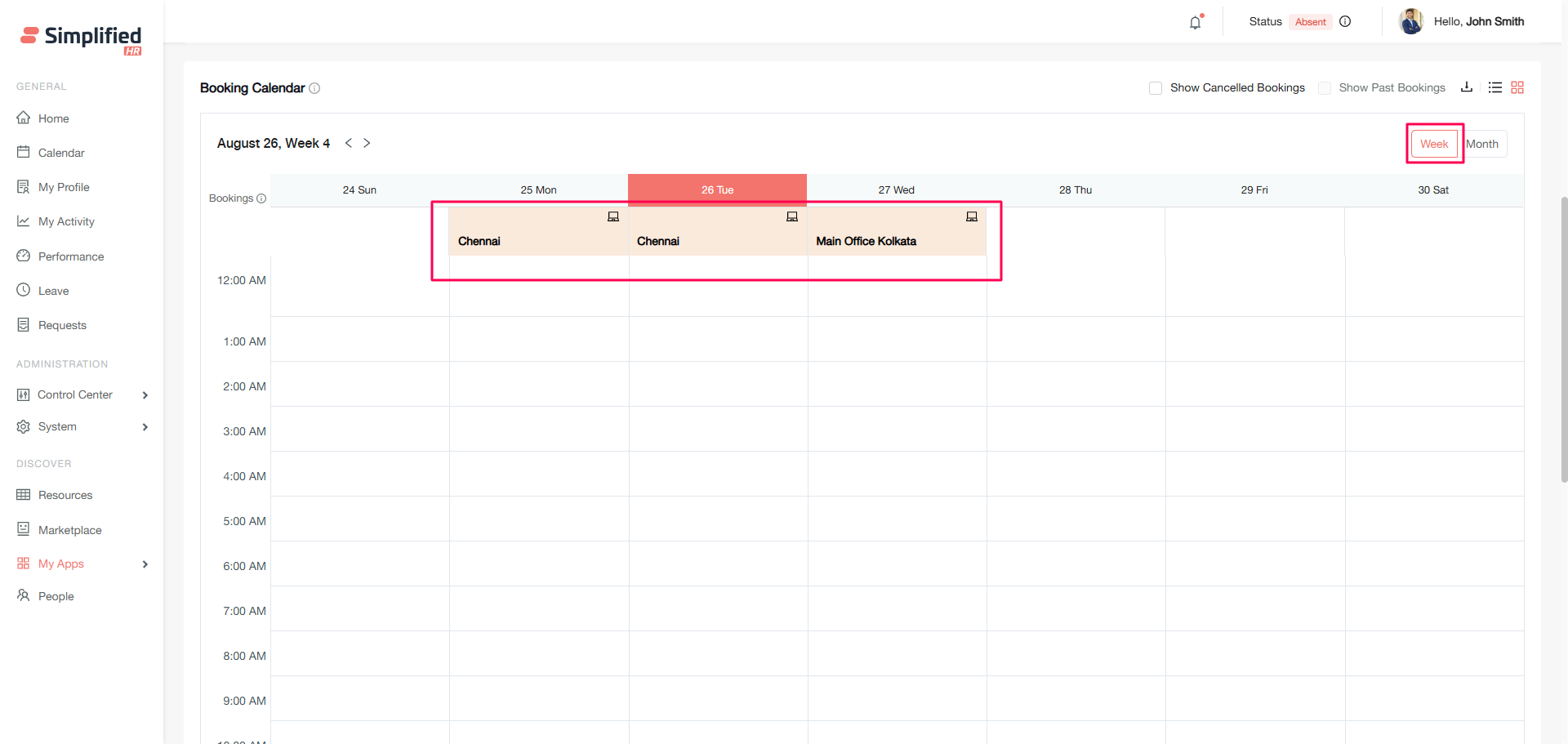Image resolution: width=1568 pixels, height=744 pixels.
Task: Expand the My Apps section
Action: pos(145,564)
